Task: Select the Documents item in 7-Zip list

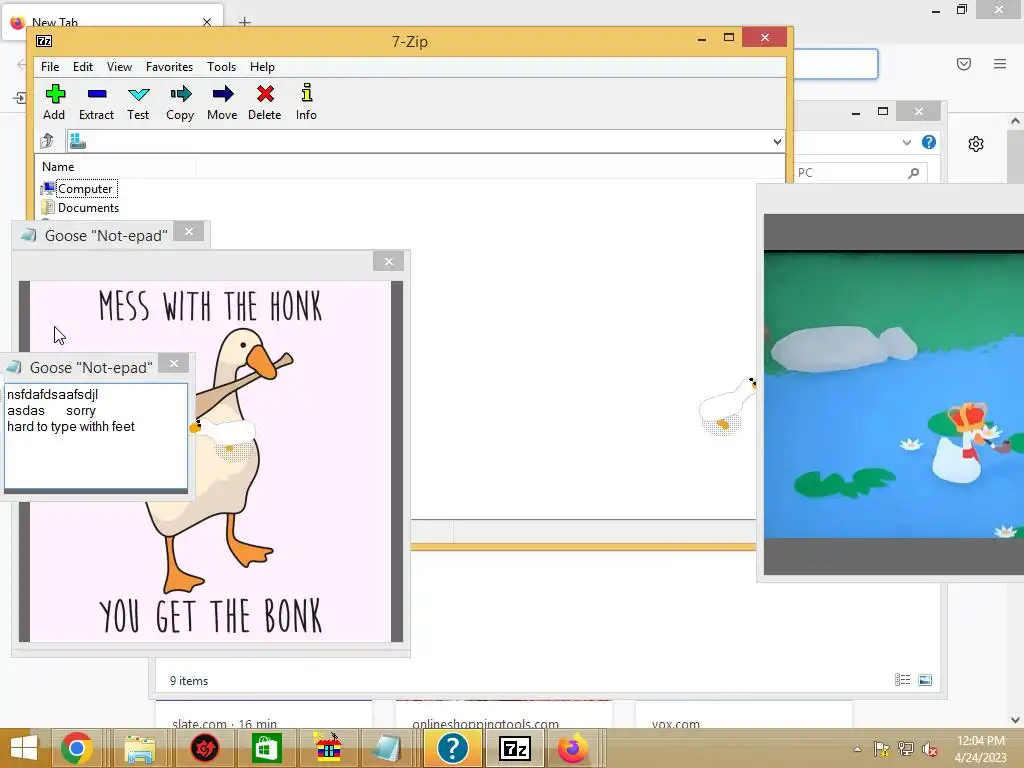Action: 80,208
